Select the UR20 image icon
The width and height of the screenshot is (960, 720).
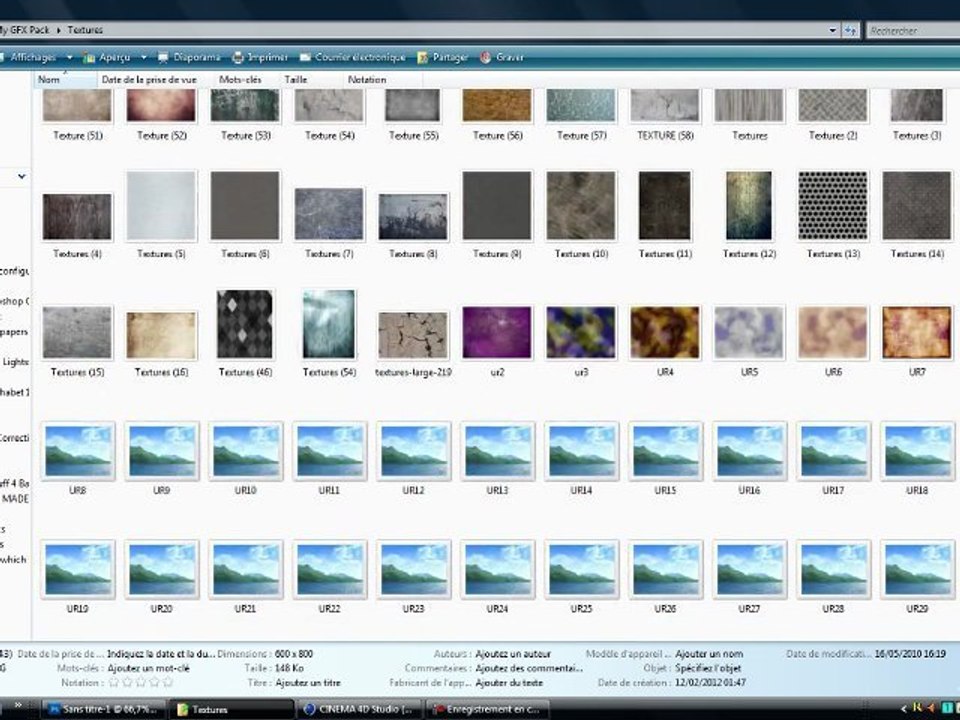161,569
